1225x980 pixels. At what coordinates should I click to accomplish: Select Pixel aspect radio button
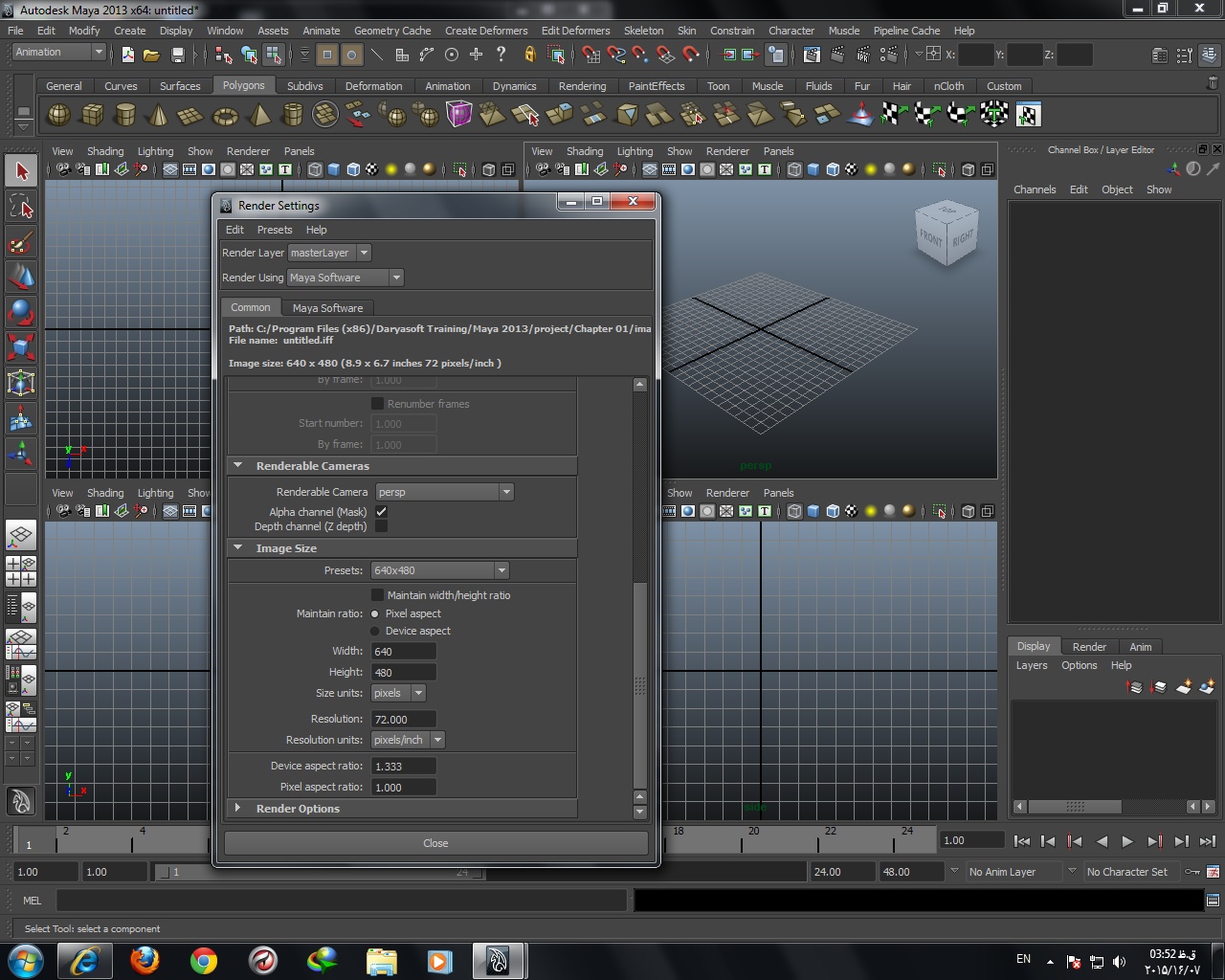click(374, 613)
